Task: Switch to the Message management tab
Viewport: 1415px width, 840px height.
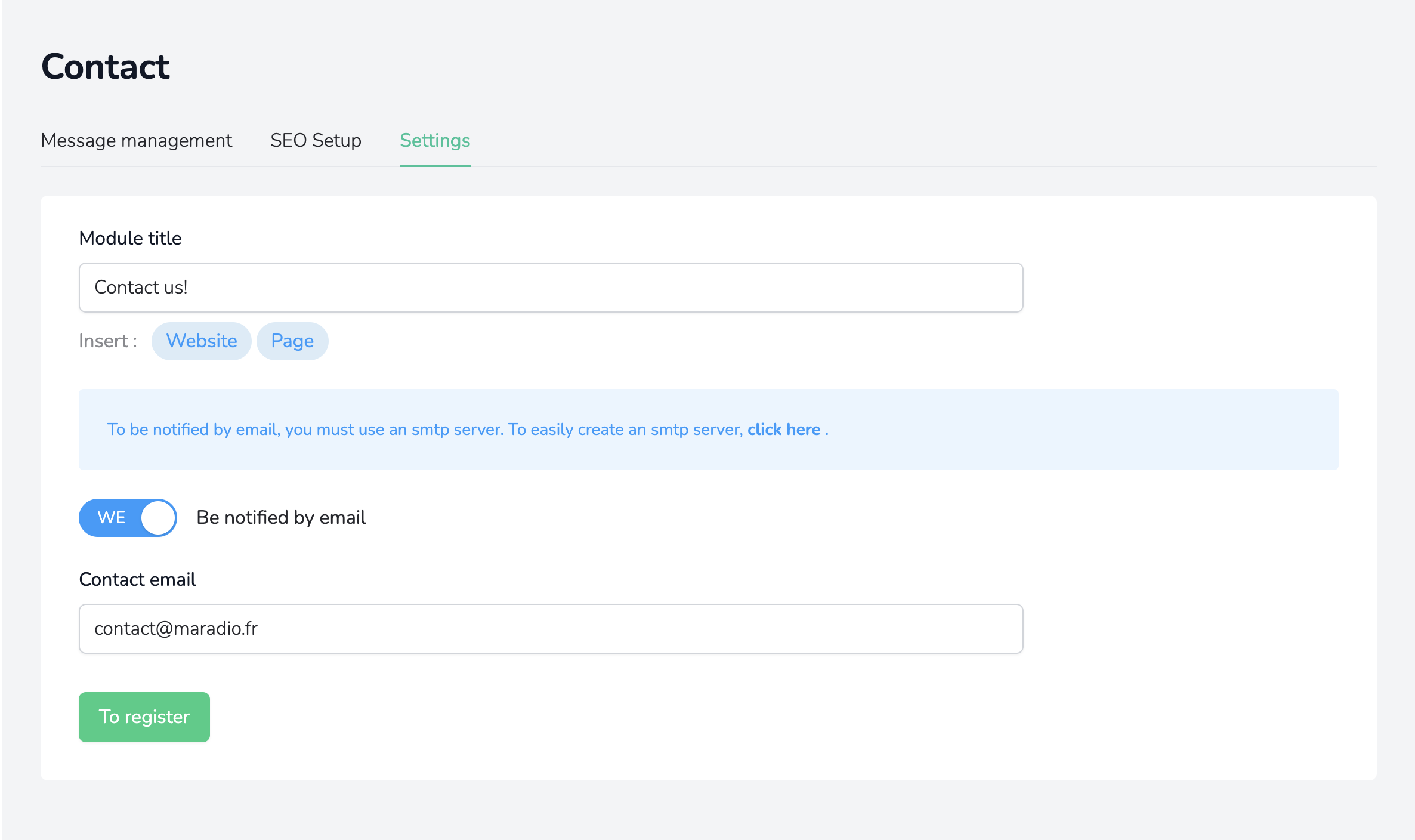Action: [x=136, y=140]
